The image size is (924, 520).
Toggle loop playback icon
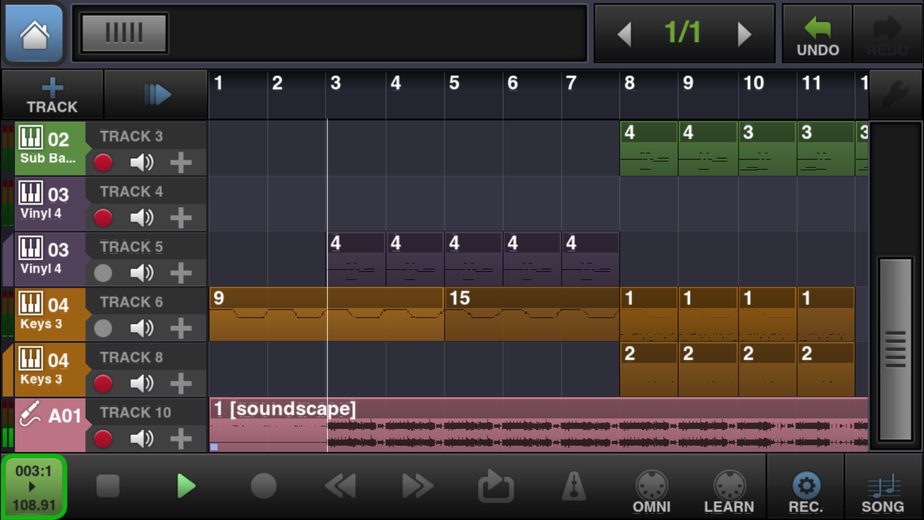[496, 486]
